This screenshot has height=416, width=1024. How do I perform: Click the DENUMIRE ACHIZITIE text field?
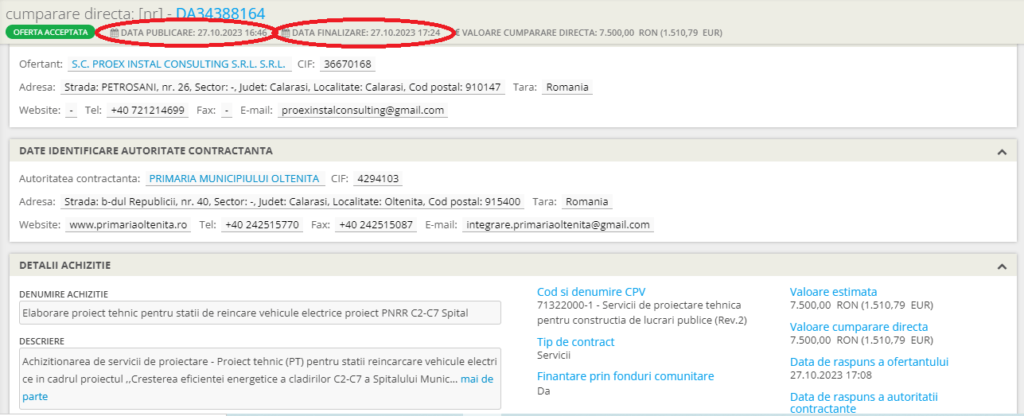[260, 313]
